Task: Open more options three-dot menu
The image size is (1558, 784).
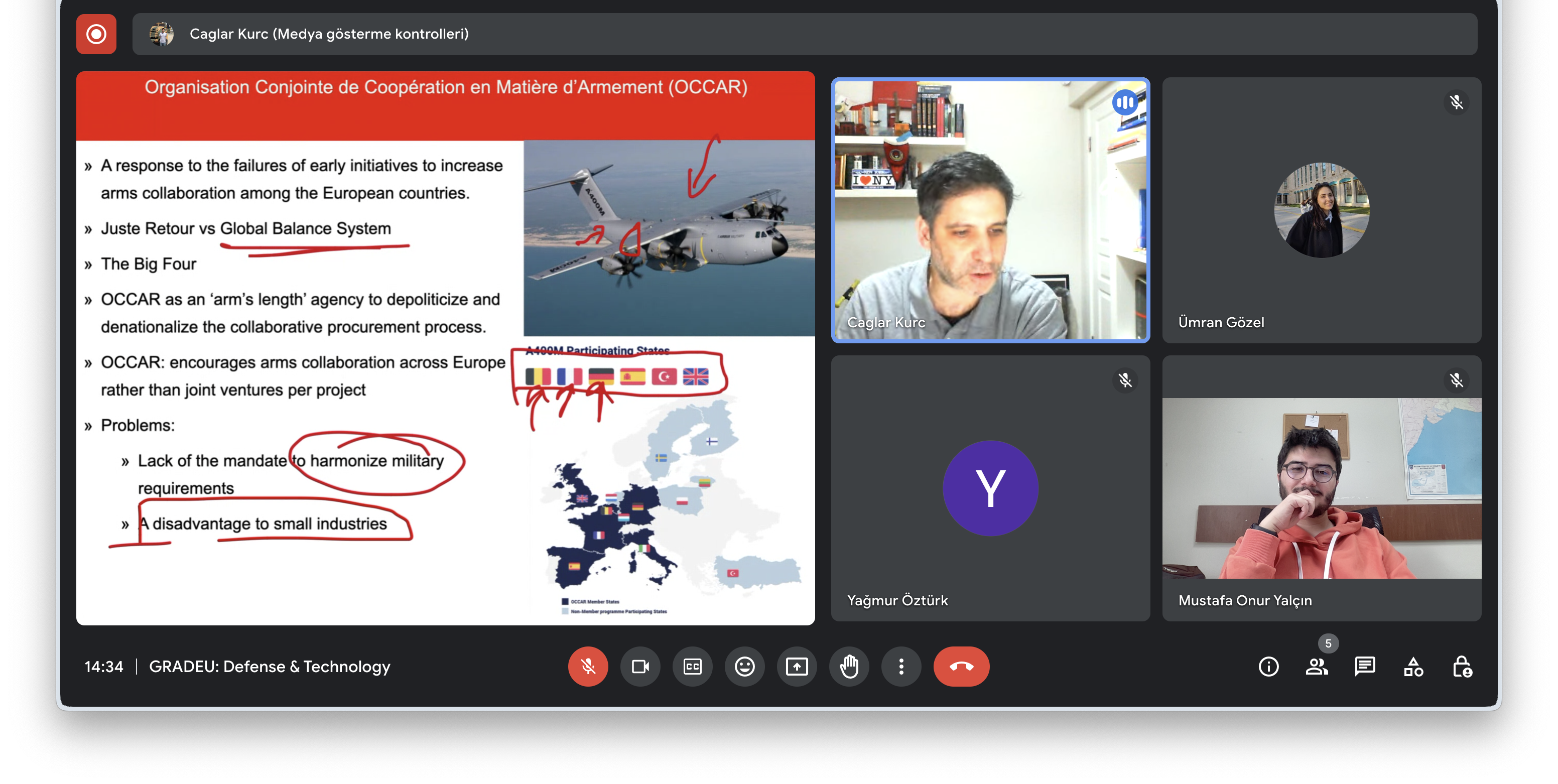Action: coord(901,667)
